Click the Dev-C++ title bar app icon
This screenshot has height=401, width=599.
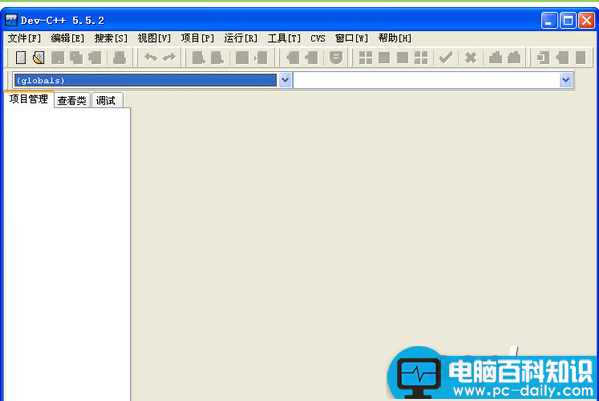[11, 20]
